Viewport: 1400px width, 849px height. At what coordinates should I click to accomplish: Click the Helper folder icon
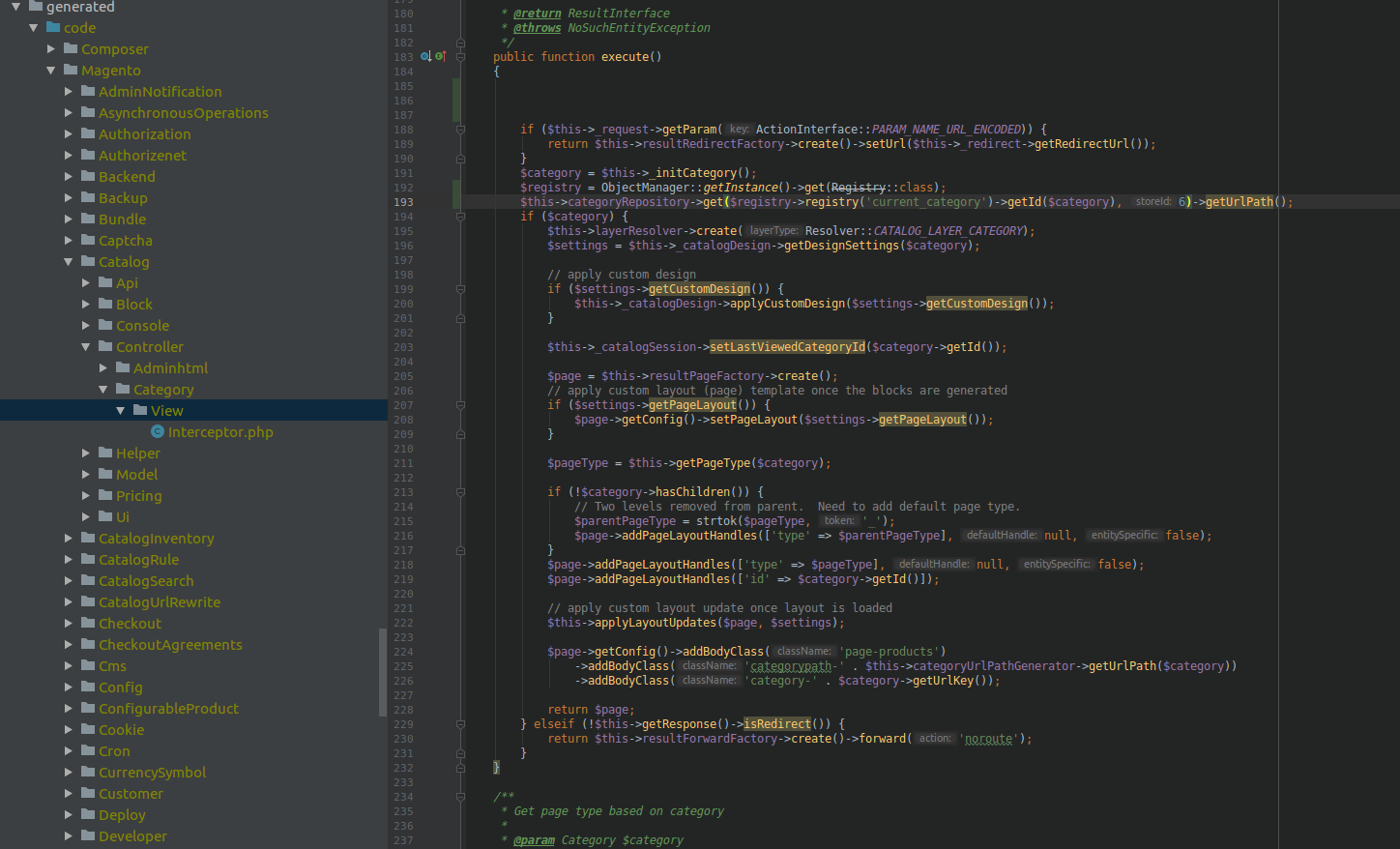point(105,453)
